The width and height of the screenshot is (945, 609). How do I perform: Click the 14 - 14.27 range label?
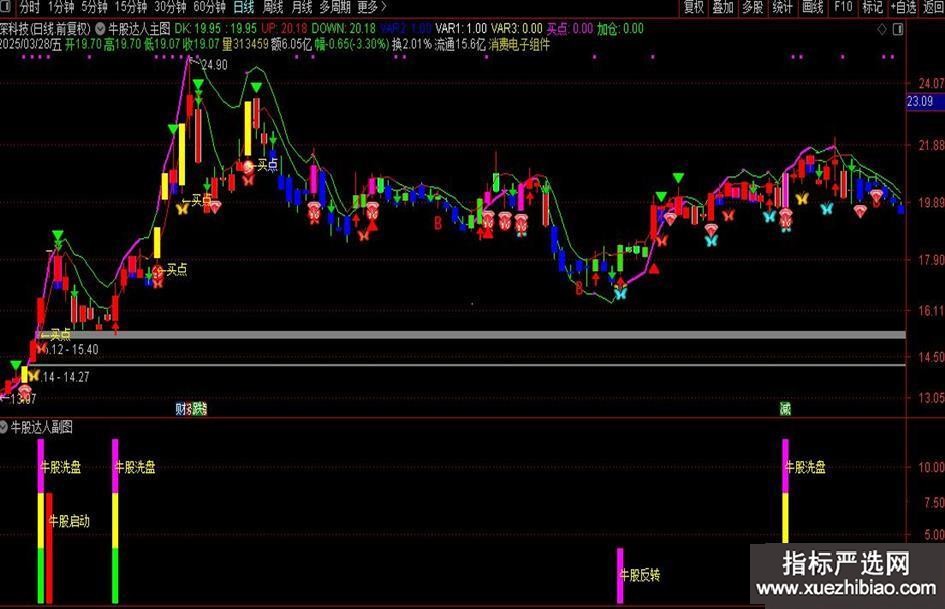[66, 377]
